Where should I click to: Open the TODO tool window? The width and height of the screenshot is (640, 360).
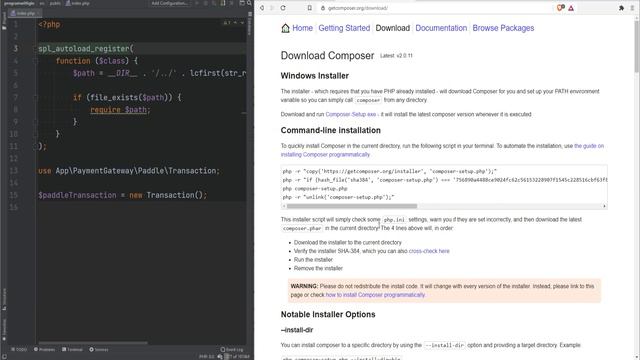[x=19, y=349]
